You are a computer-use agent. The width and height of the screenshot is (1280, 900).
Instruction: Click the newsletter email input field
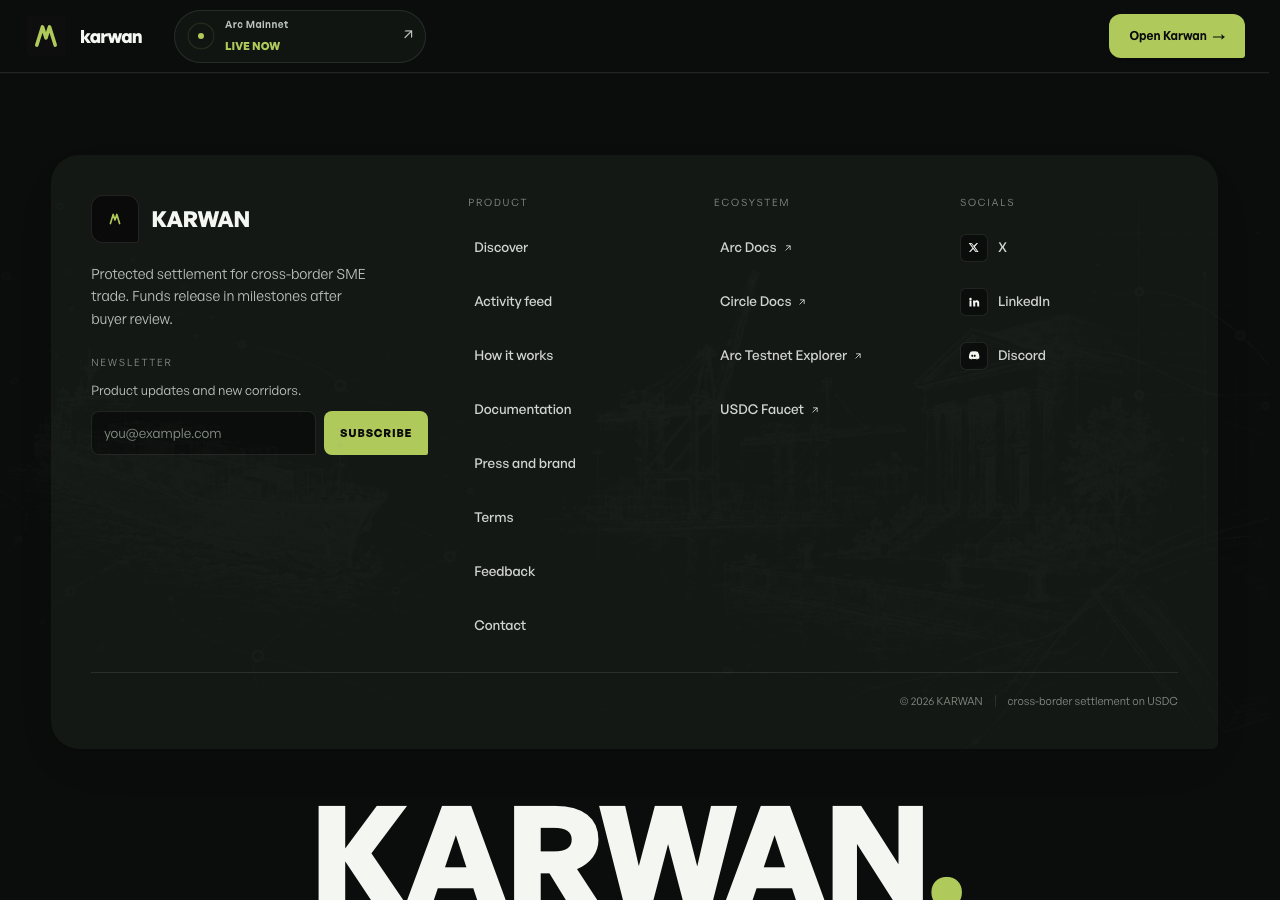[x=204, y=433]
